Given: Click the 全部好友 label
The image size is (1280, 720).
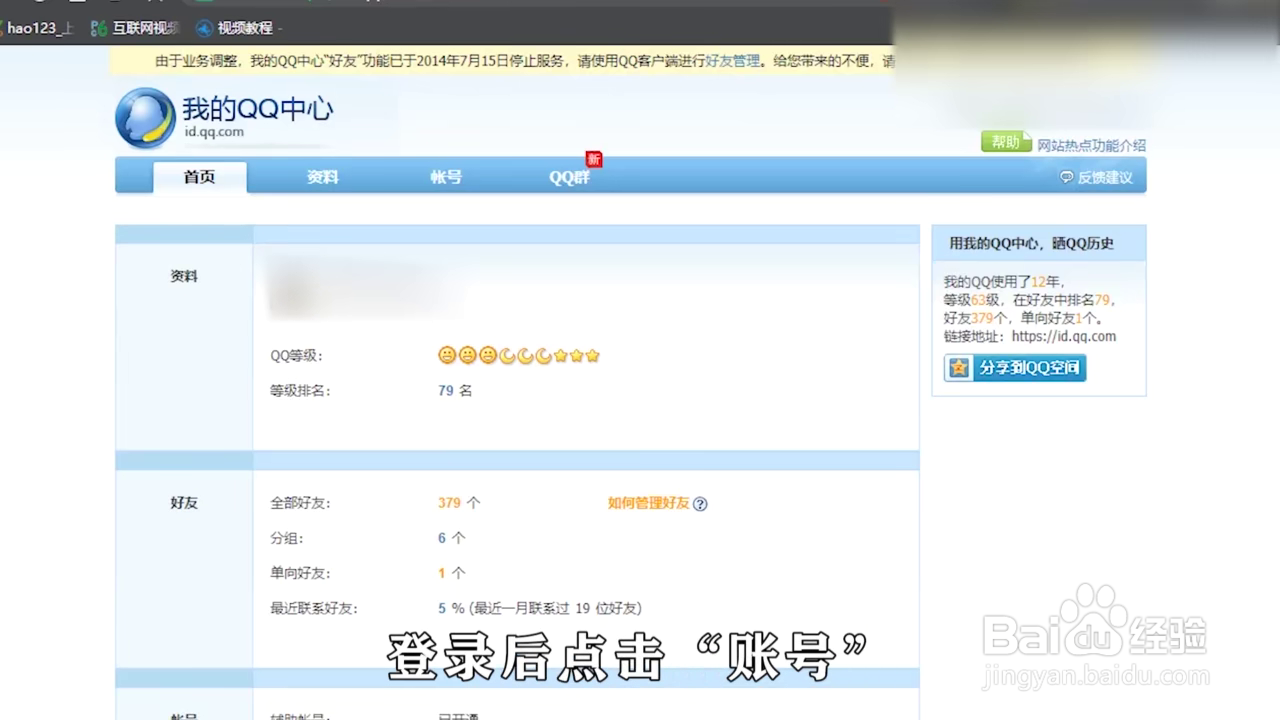Looking at the screenshot, I should pyautogui.click(x=300, y=503).
